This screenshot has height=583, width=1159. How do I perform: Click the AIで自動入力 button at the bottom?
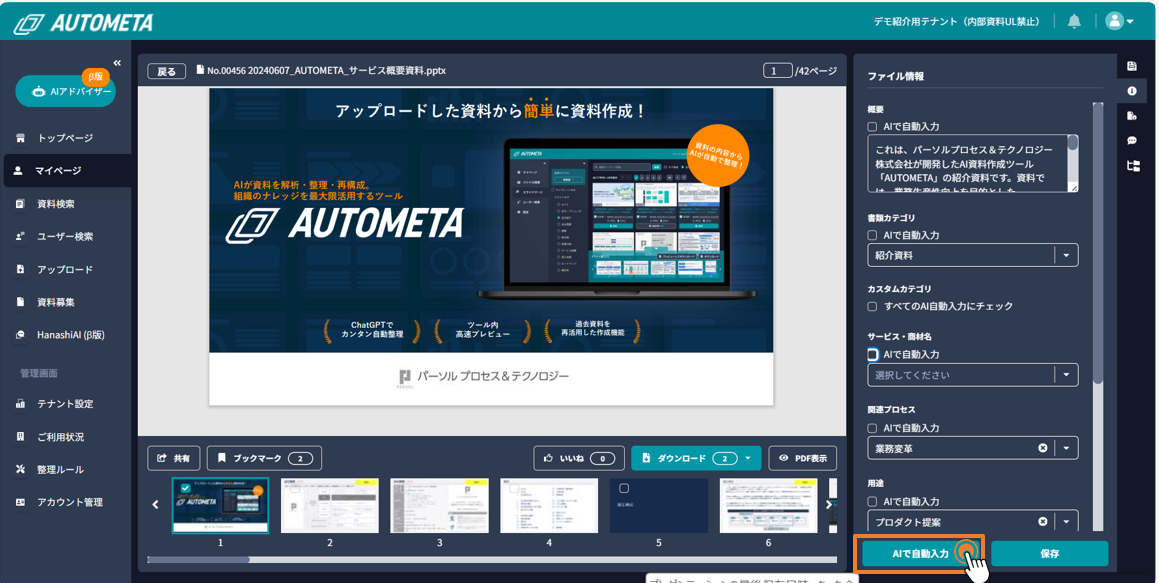pos(920,553)
